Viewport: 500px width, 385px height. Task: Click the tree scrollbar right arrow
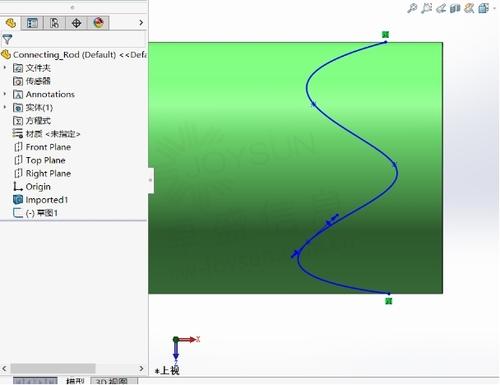(141, 369)
